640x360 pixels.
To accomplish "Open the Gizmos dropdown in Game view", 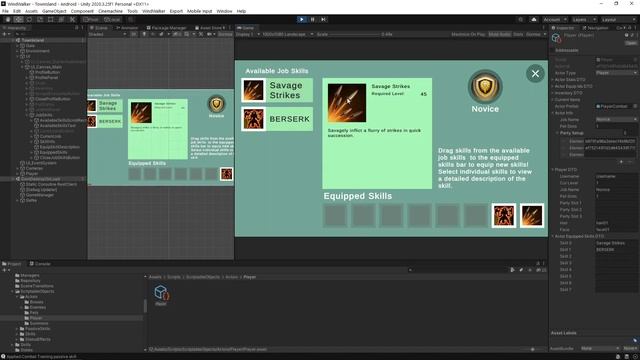I will (536, 34).
